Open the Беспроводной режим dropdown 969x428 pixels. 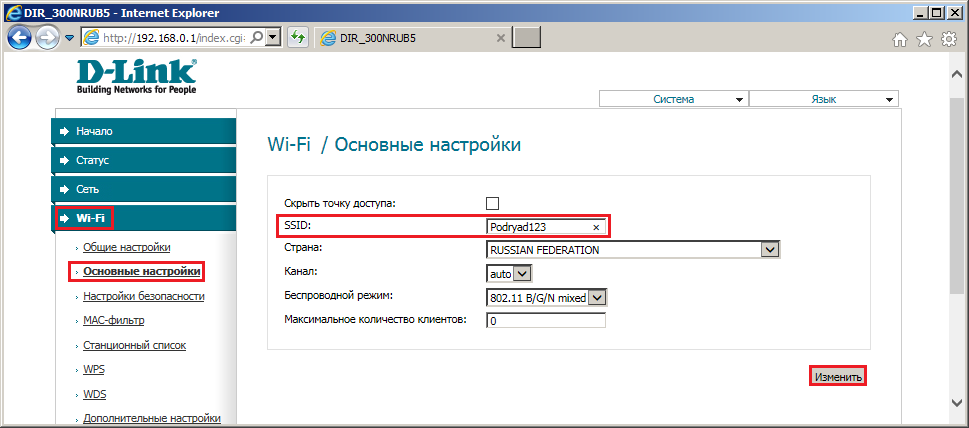547,297
